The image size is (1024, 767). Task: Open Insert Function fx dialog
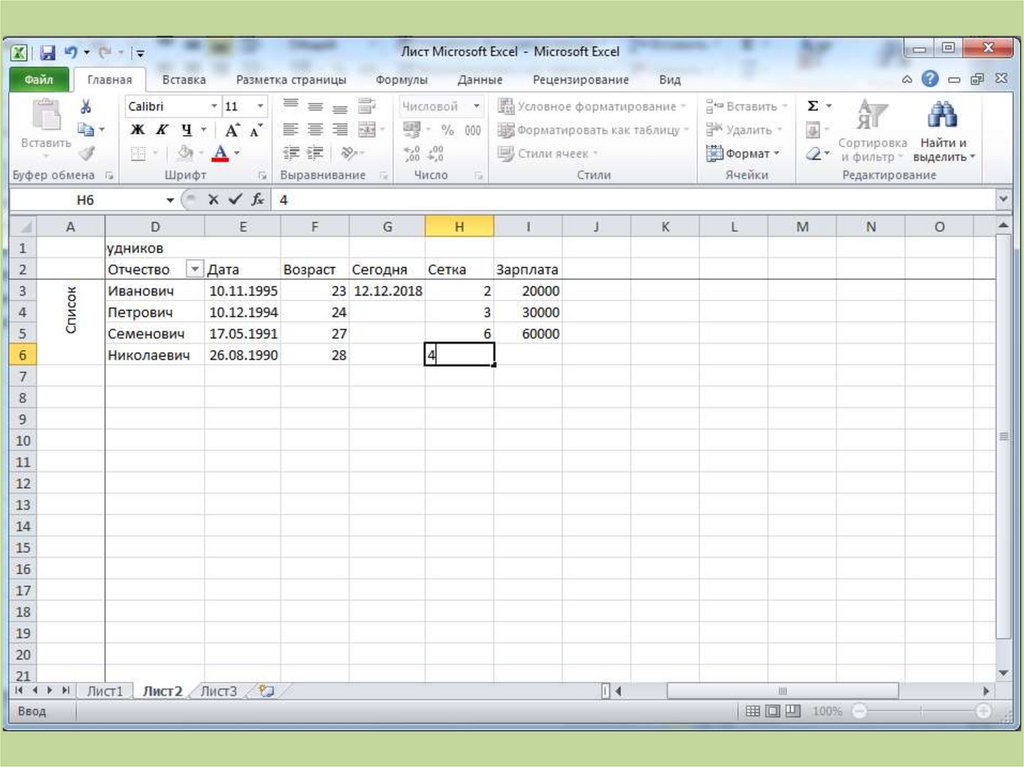pyautogui.click(x=257, y=200)
